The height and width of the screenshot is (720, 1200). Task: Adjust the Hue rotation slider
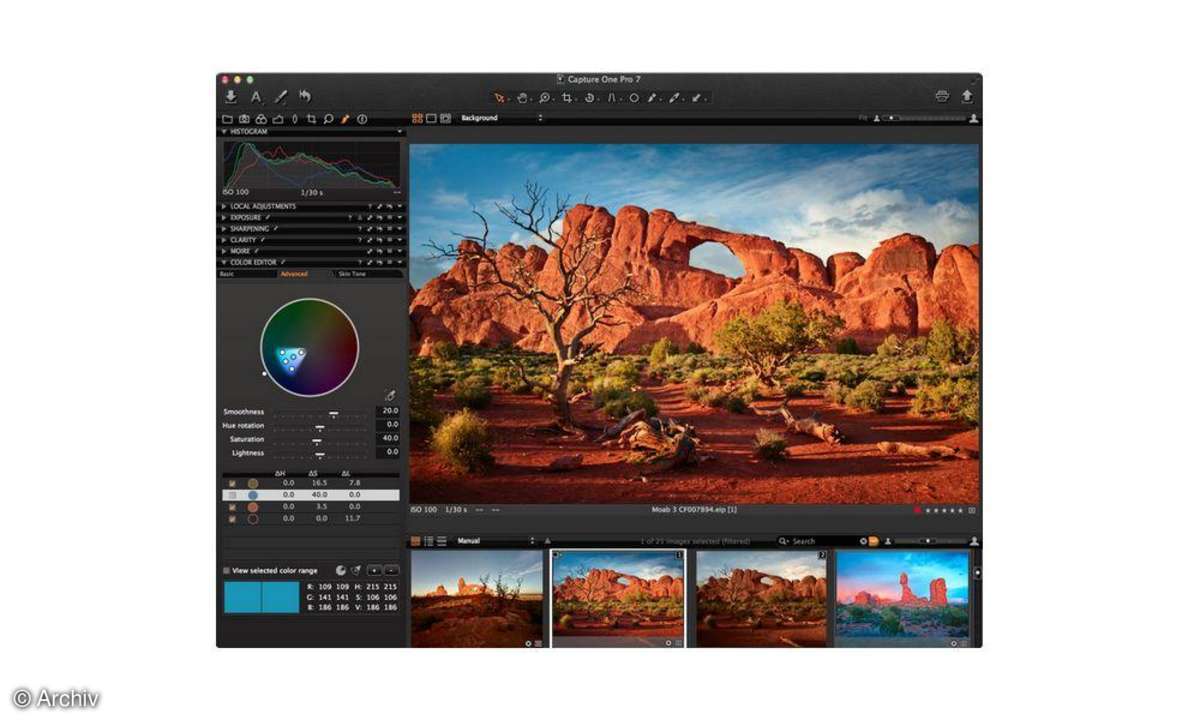(321, 426)
